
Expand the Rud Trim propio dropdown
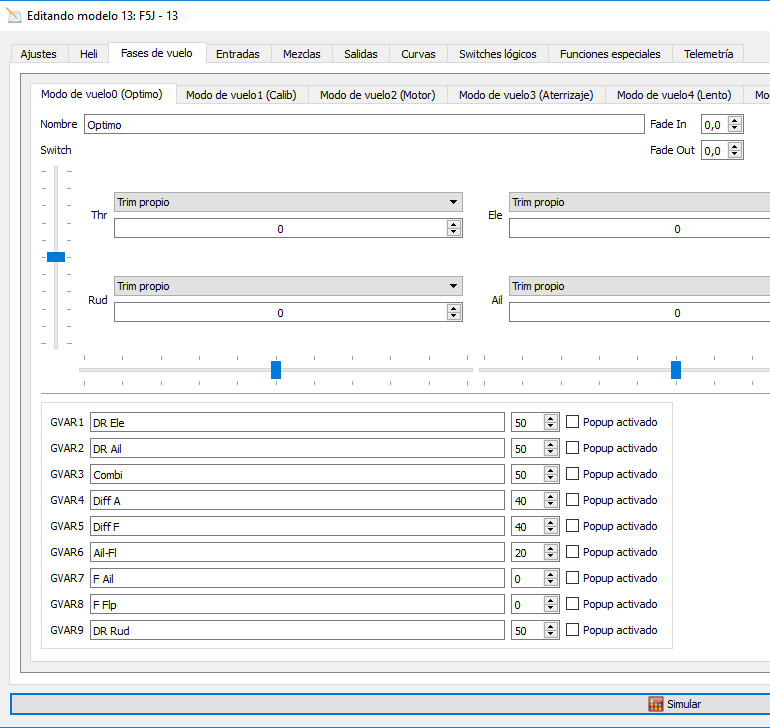[288, 286]
